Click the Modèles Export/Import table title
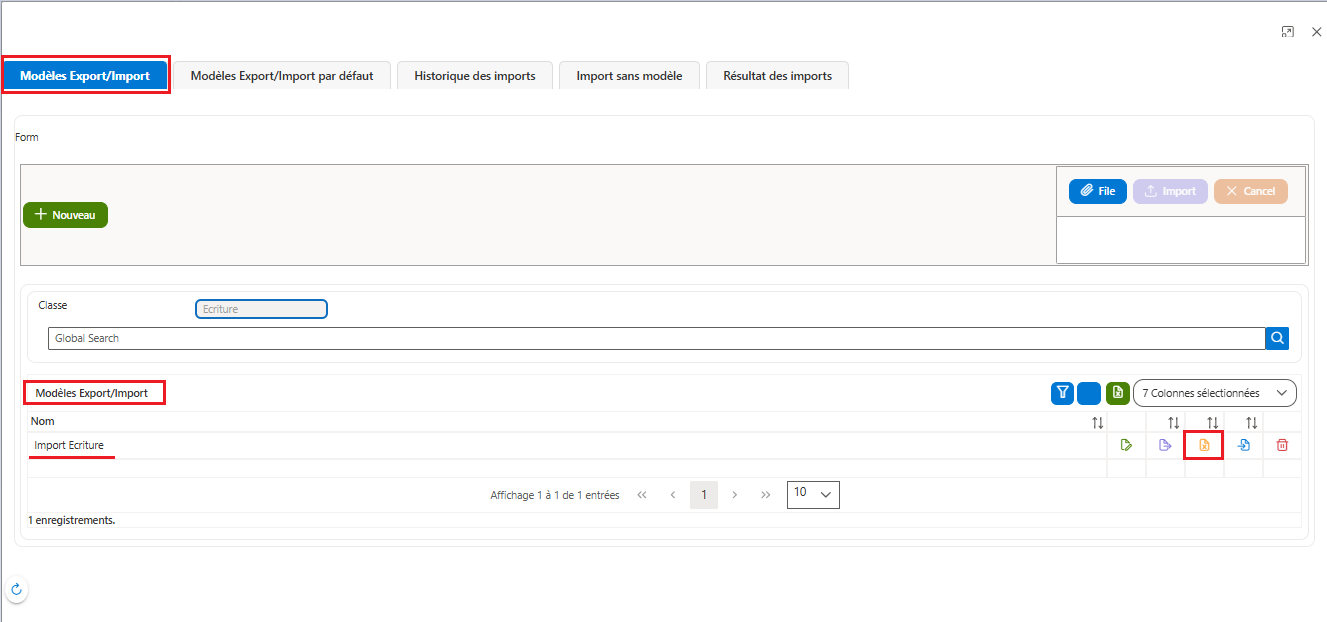Image resolution: width=1327 pixels, height=622 pixels. [x=92, y=393]
